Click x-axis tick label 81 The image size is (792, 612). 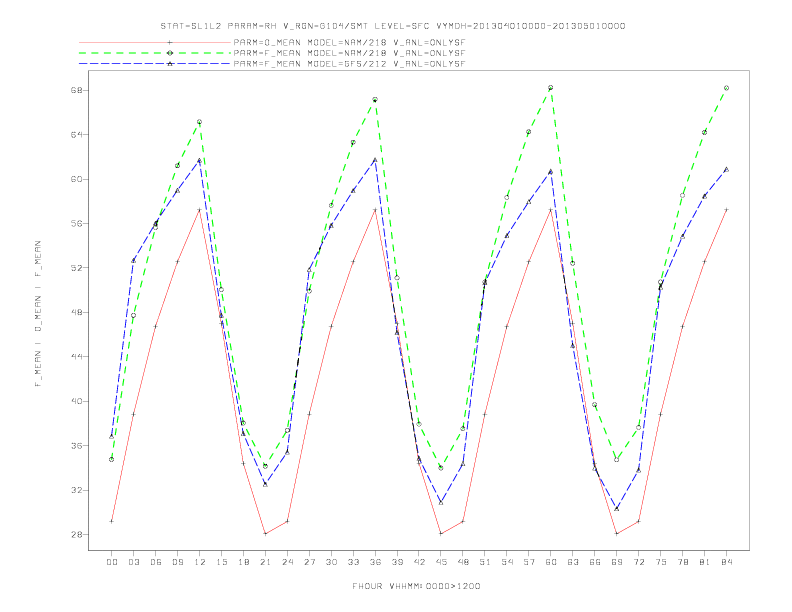(705, 562)
